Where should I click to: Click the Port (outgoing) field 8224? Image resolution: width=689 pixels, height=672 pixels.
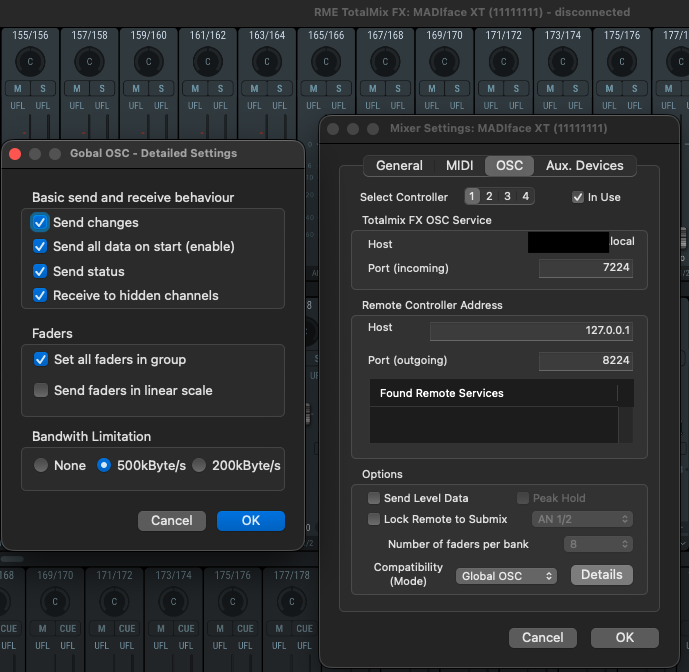pyautogui.click(x=586, y=360)
